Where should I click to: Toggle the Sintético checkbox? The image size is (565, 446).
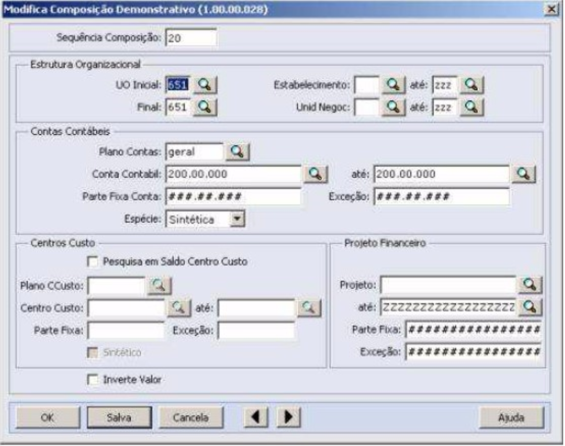pos(93,352)
